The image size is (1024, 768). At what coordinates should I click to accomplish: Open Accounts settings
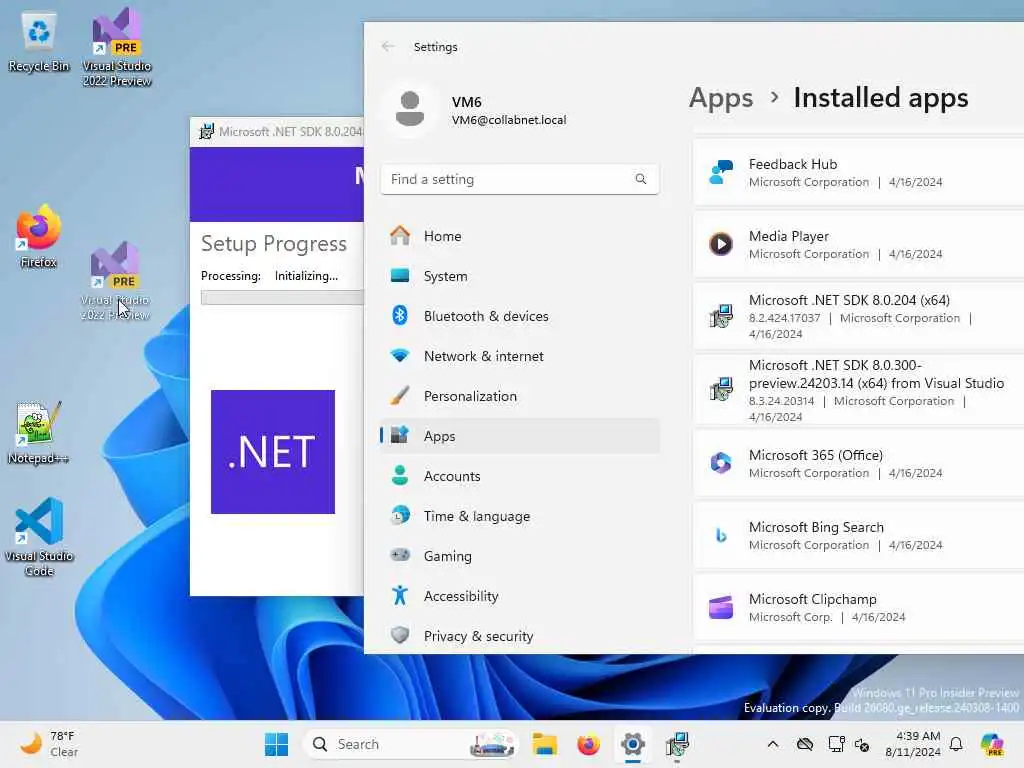click(x=520, y=476)
